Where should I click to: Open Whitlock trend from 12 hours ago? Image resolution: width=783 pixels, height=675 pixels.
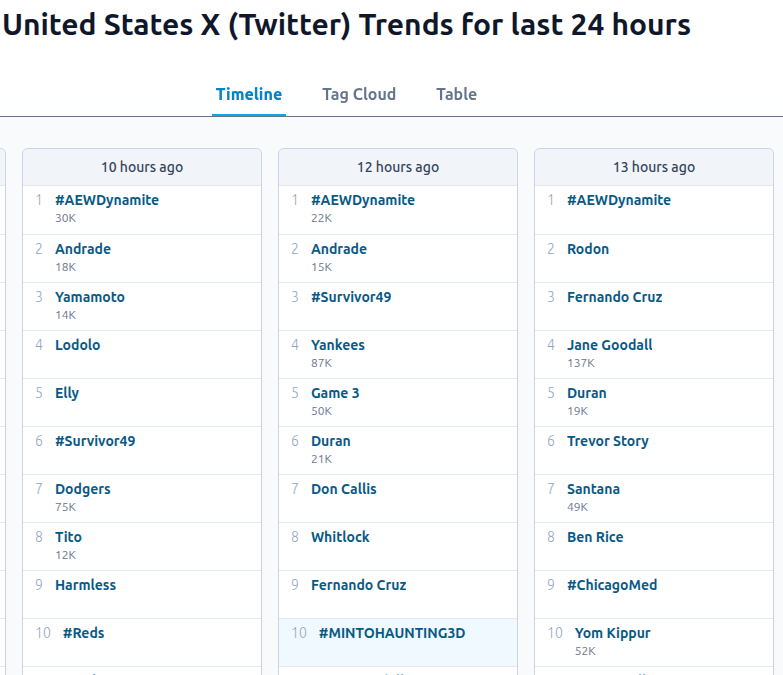pyautogui.click(x=340, y=537)
